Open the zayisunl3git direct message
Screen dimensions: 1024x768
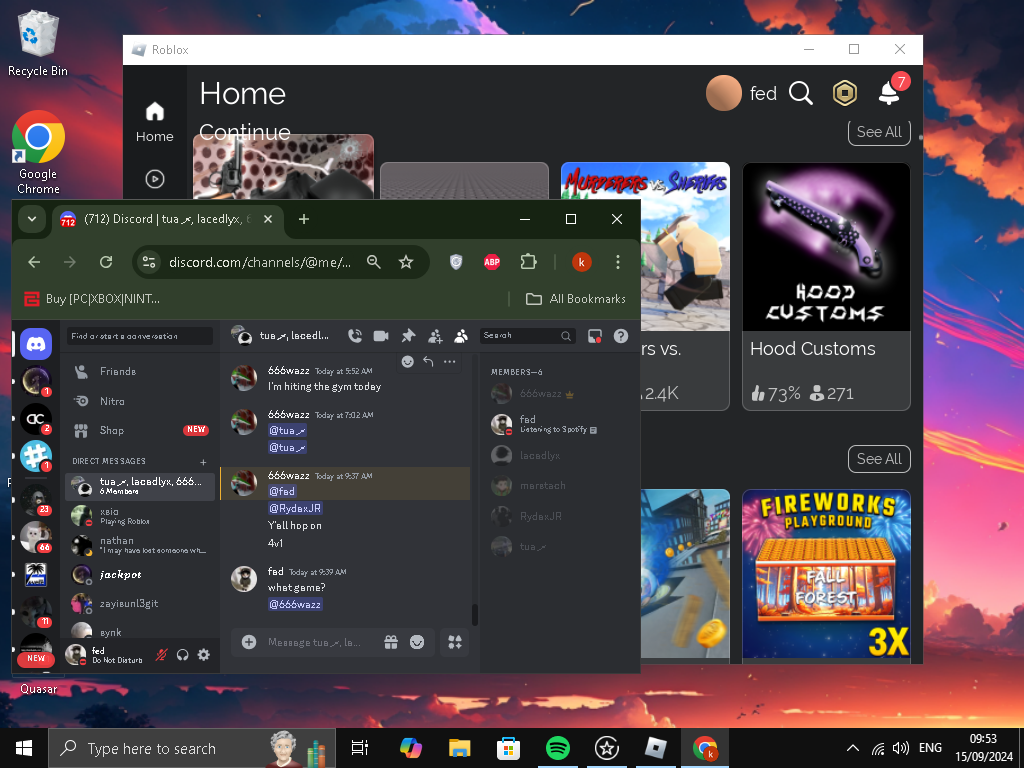[x=140, y=603]
